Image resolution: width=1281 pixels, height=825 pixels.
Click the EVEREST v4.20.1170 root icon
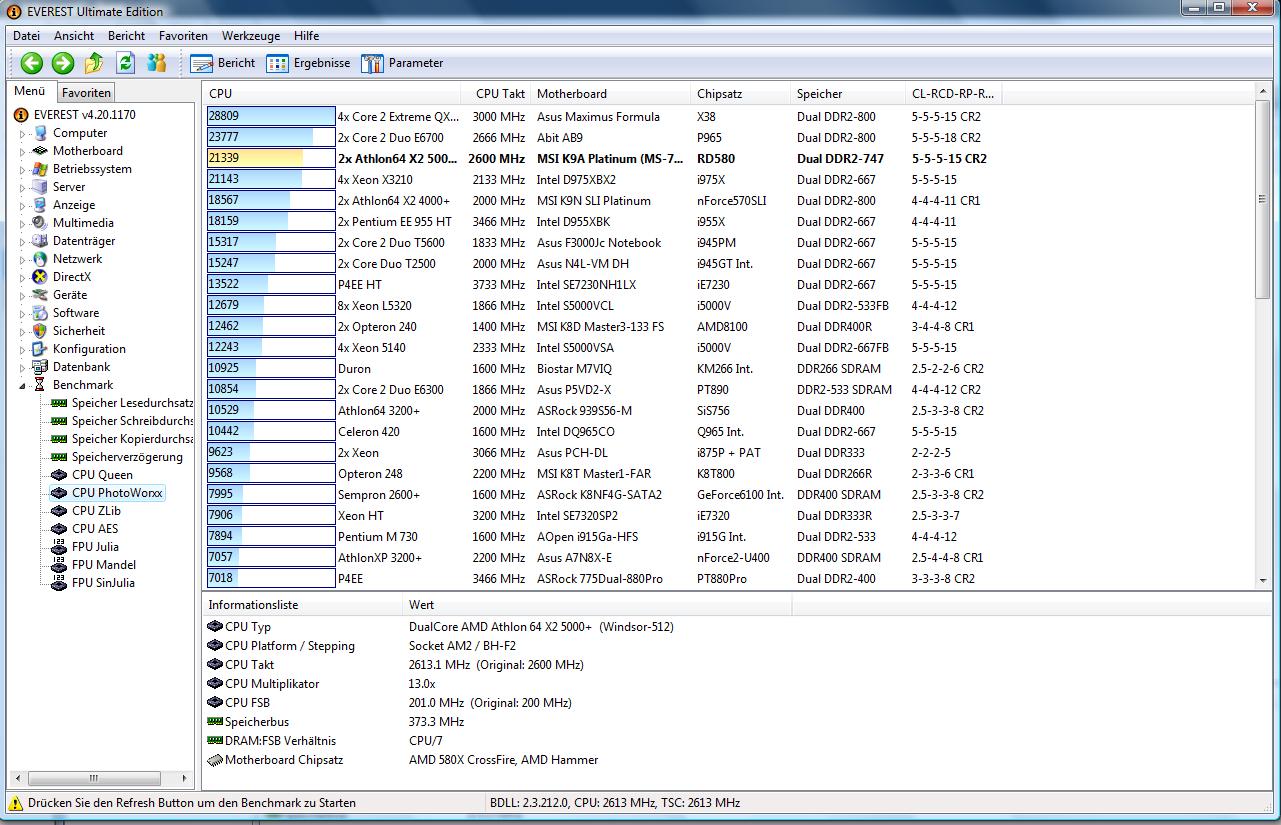point(21,115)
